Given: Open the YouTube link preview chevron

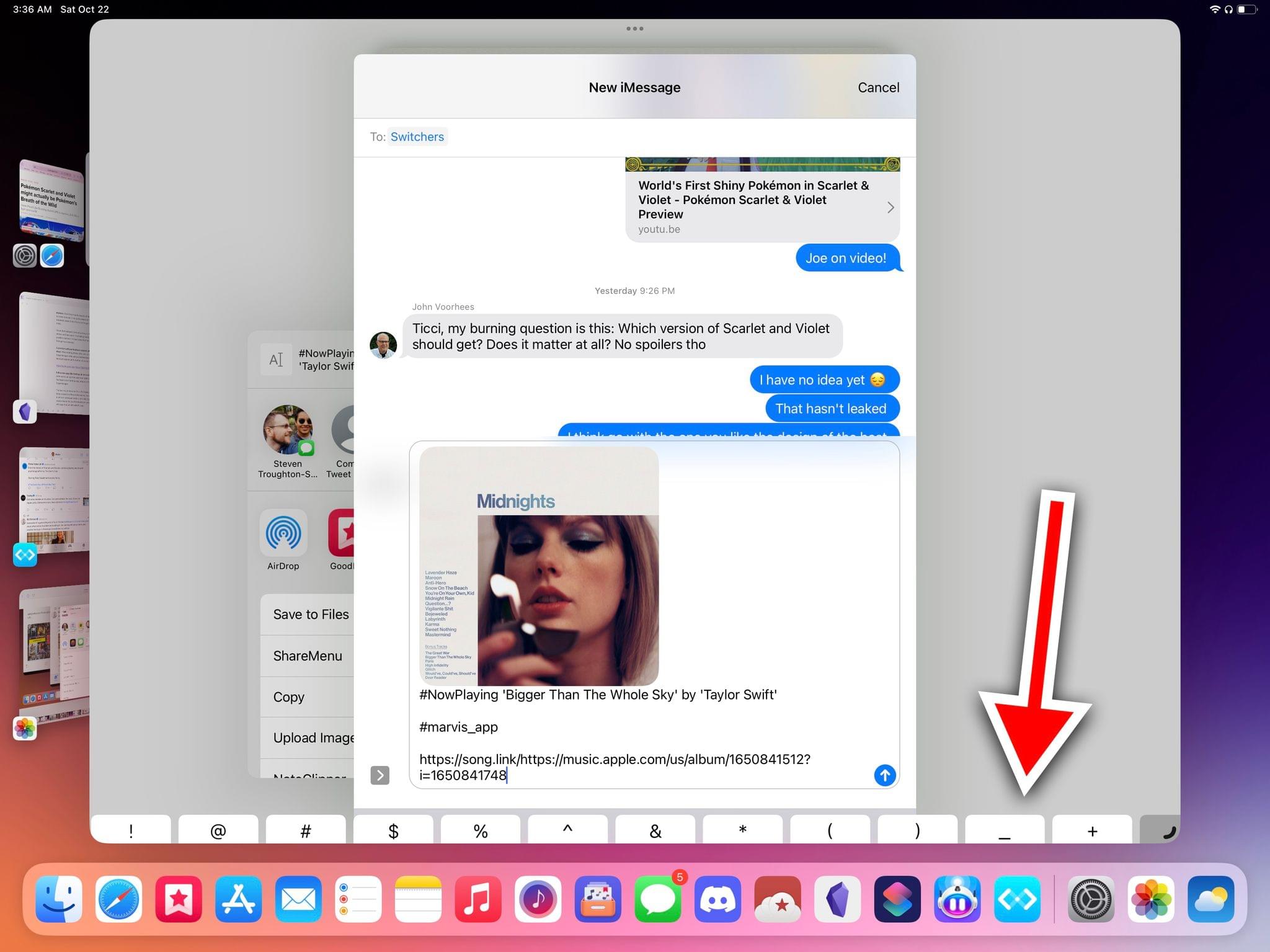Looking at the screenshot, I should click(890, 207).
